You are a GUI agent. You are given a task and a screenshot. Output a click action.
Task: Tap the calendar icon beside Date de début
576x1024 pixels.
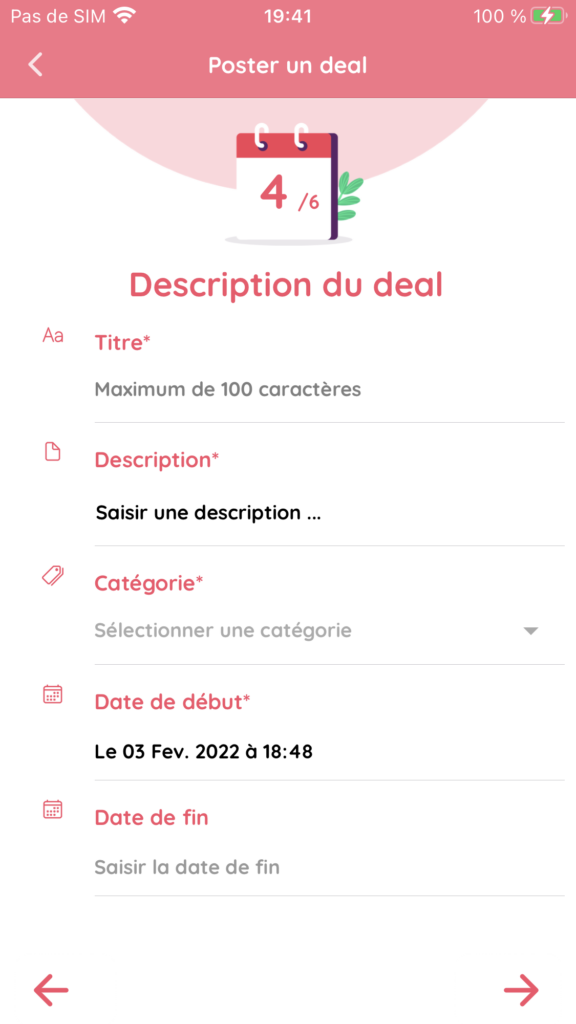52,694
